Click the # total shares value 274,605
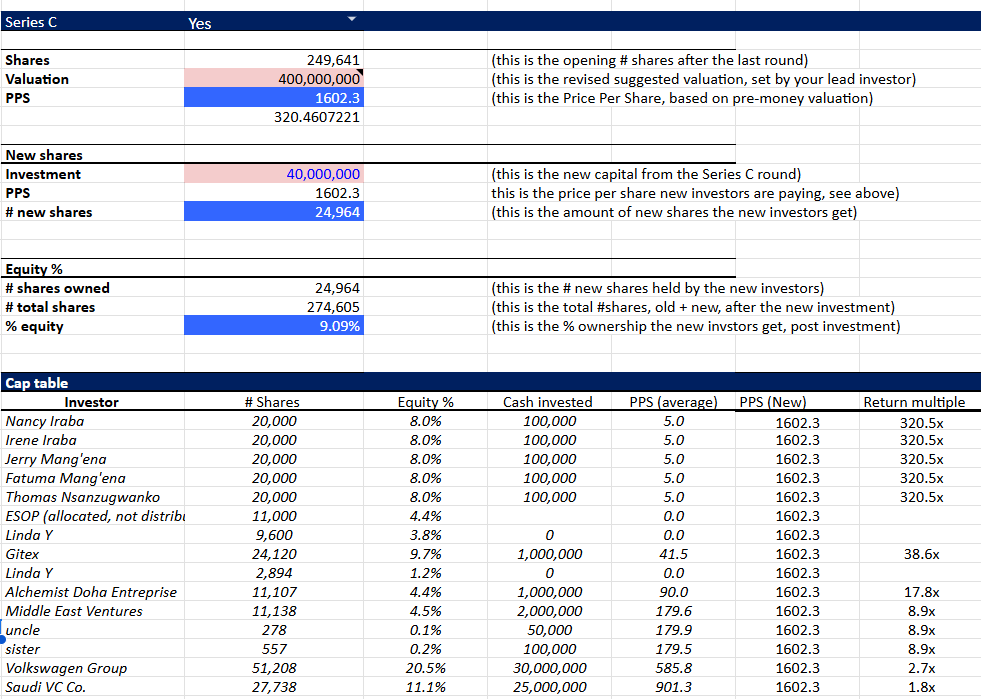Image resolution: width=981 pixels, height=699 pixels. coord(273,307)
